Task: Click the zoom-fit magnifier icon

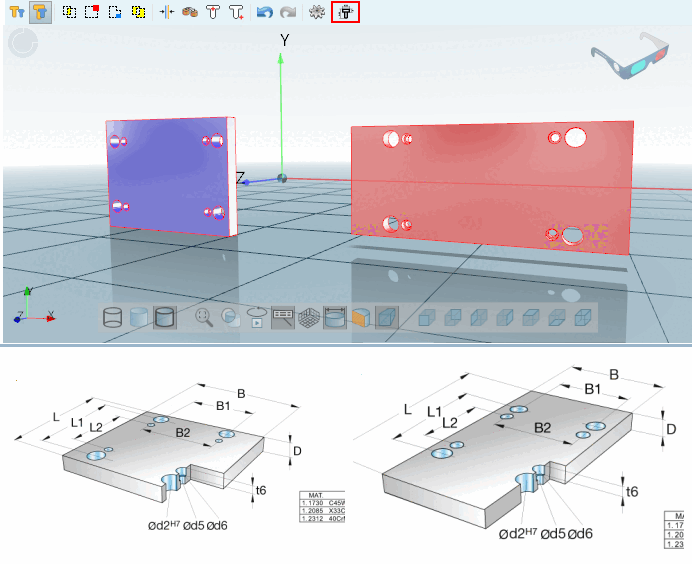Action: pyautogui.click(x=203, y=317)
